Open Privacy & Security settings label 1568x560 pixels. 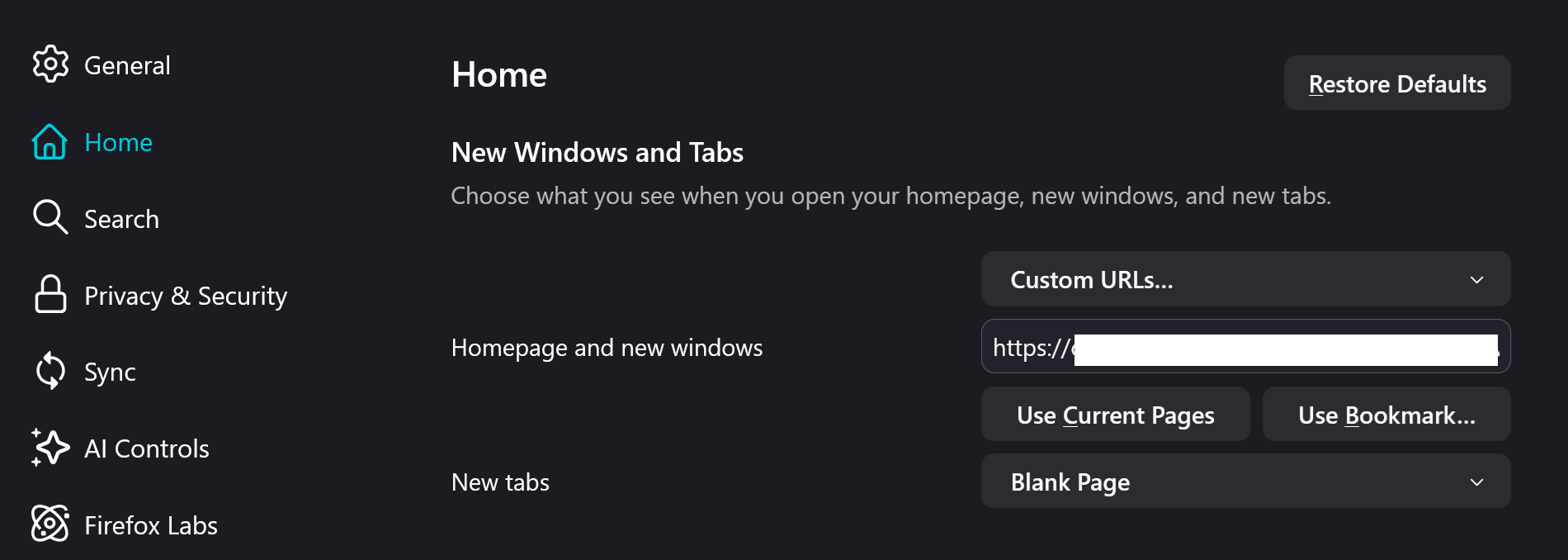(186, 296)
